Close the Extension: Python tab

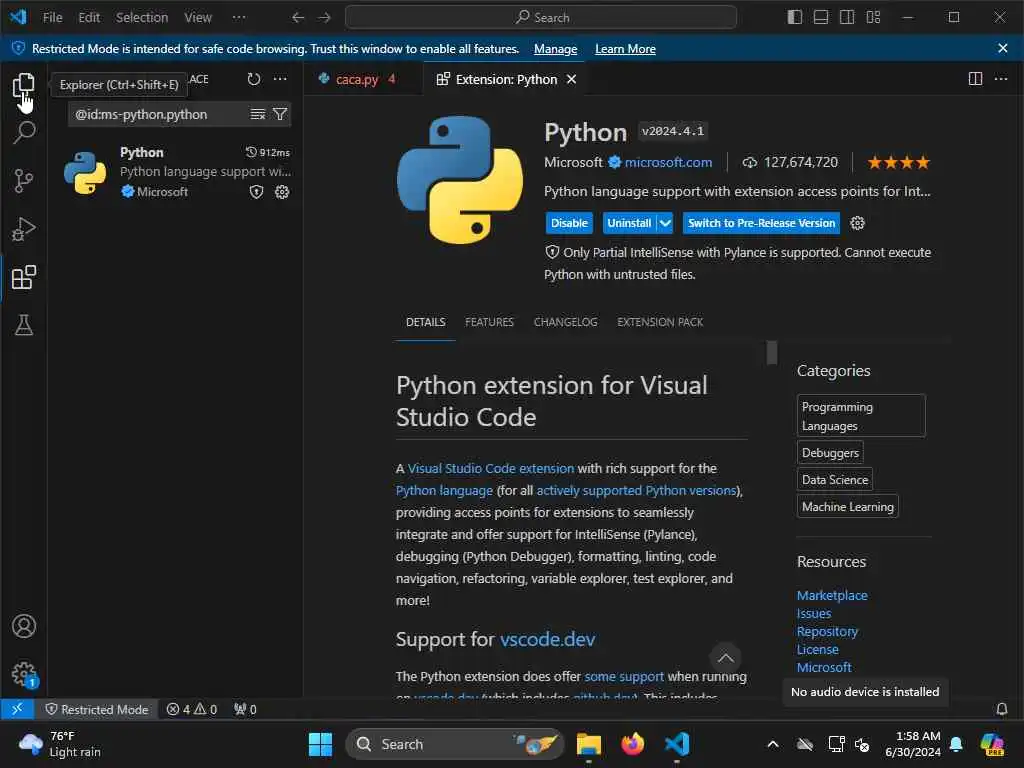pos(571,79)
